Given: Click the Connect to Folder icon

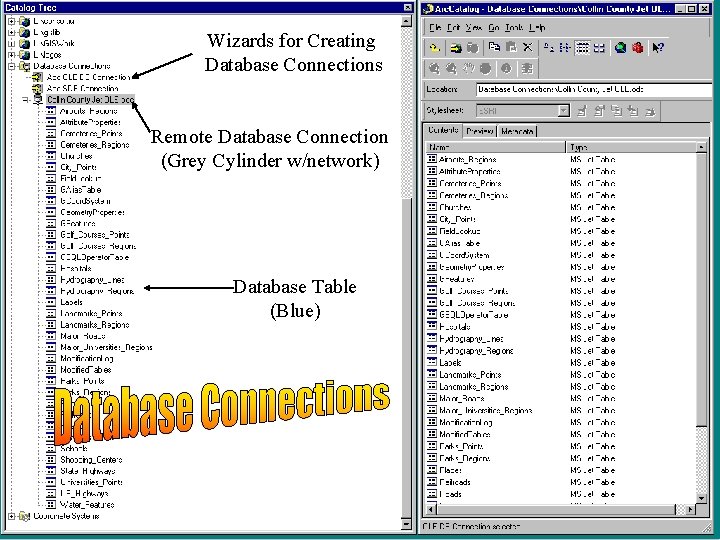Looking at the screenshot, I should coord(456,48).
